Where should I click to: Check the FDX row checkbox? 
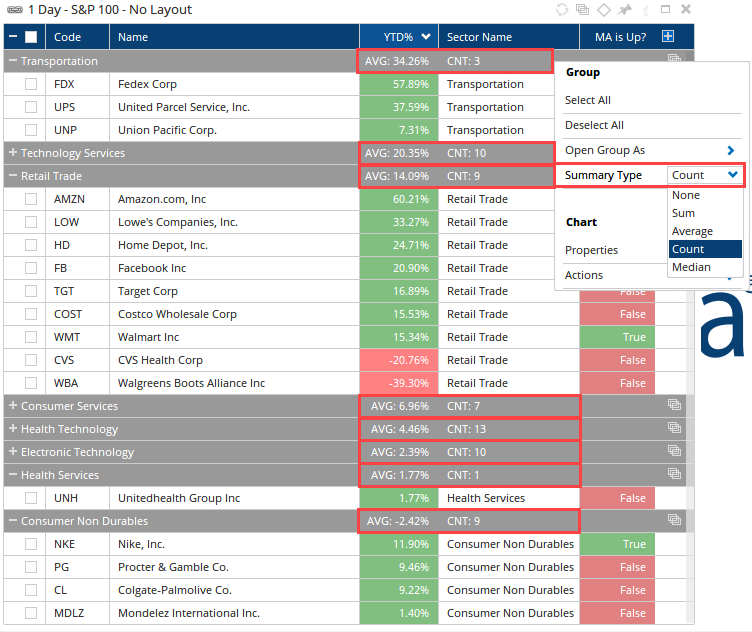31,84
